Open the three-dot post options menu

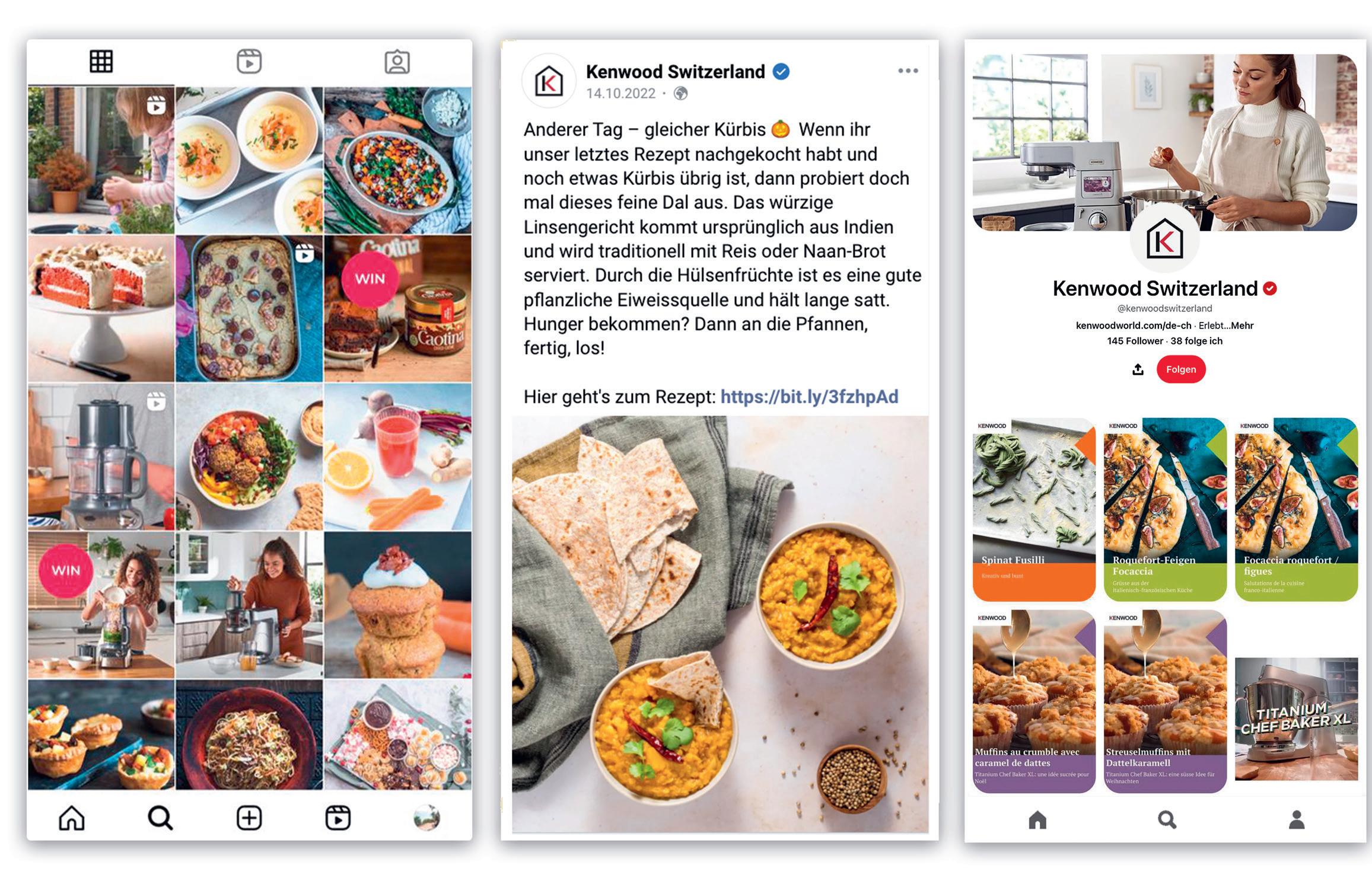pos(908,71)
